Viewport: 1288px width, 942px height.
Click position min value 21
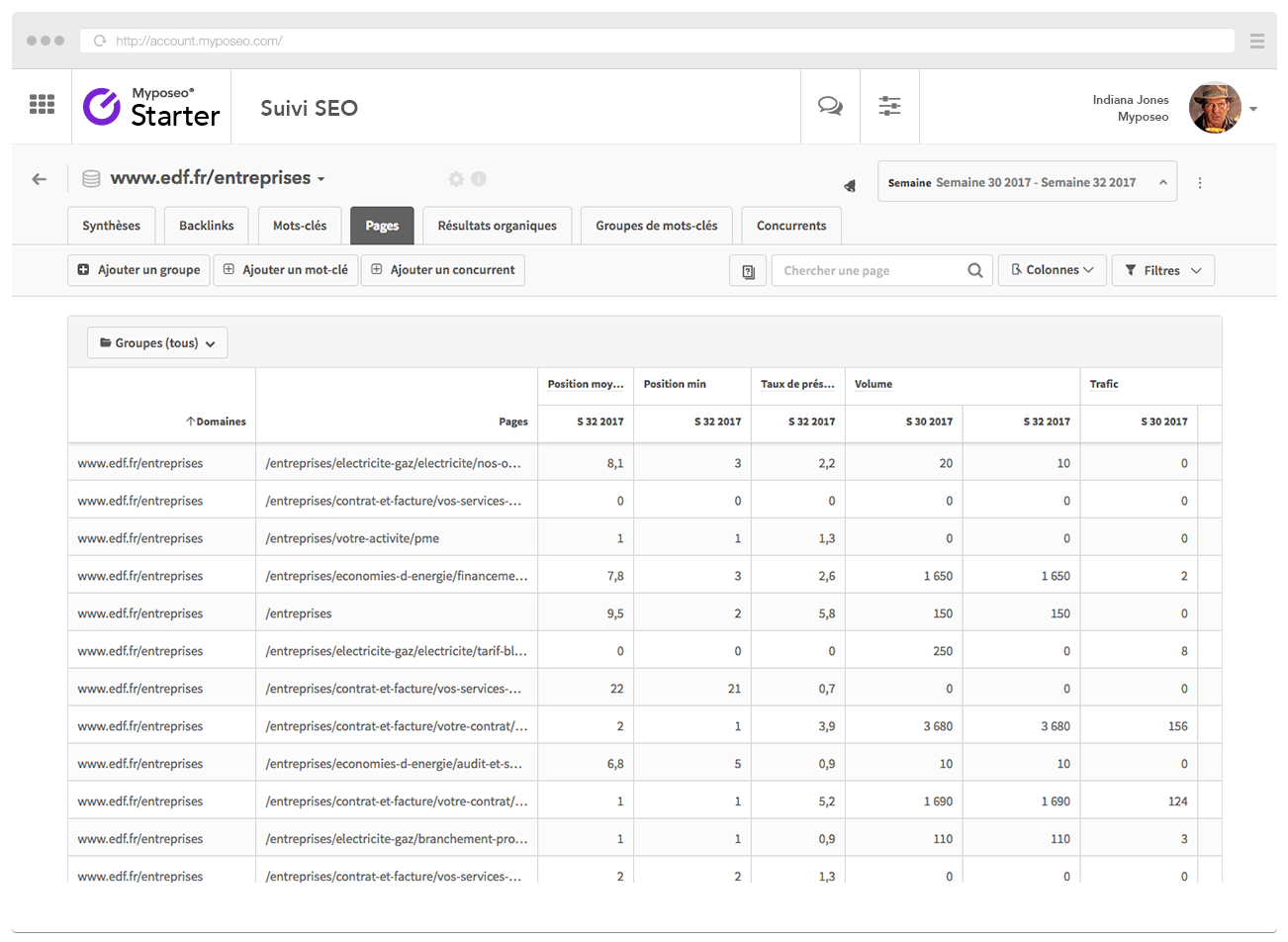734,689
